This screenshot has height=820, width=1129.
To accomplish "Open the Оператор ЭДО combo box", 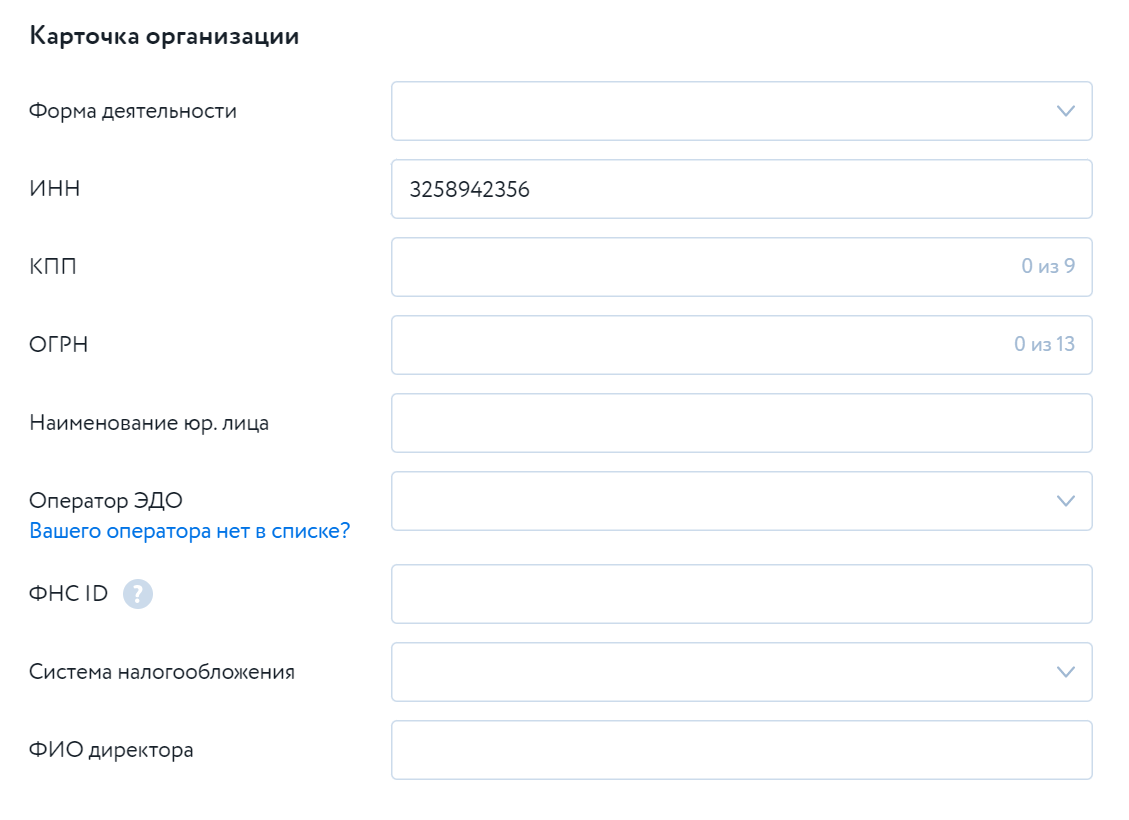I will tap(720, 501).
